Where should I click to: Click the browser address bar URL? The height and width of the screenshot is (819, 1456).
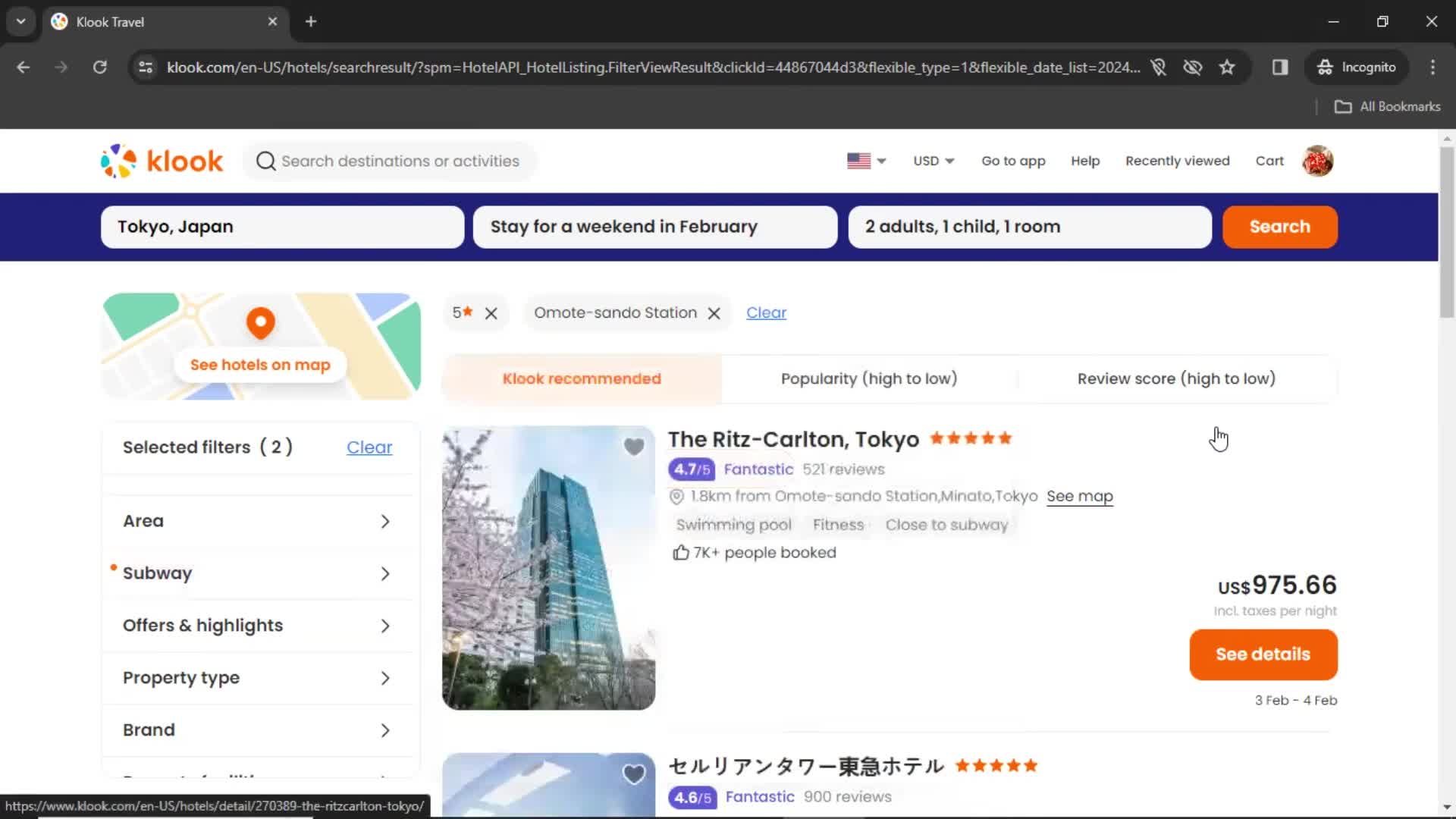(652, 67)
